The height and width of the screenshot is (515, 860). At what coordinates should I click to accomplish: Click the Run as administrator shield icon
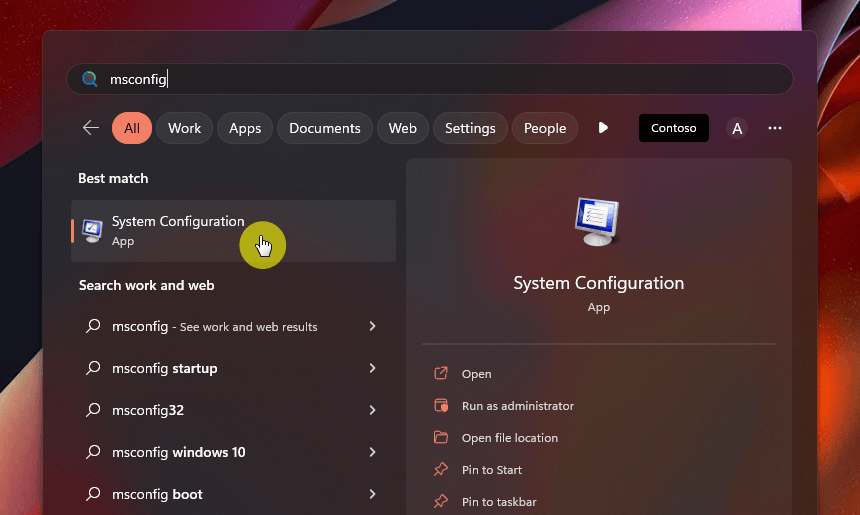[441, 405]
